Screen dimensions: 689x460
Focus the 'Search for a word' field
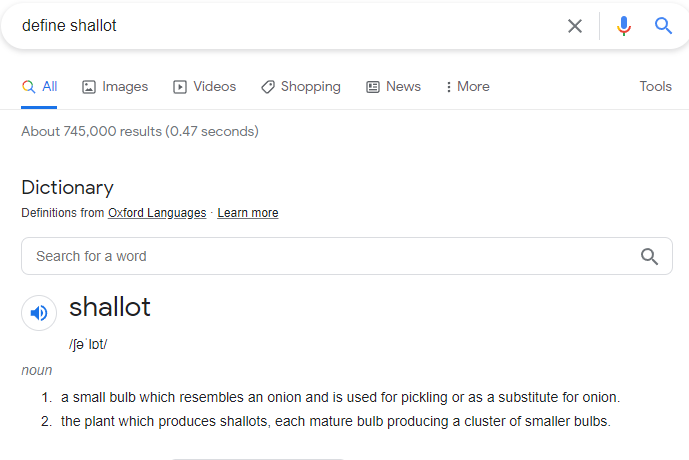330,256
